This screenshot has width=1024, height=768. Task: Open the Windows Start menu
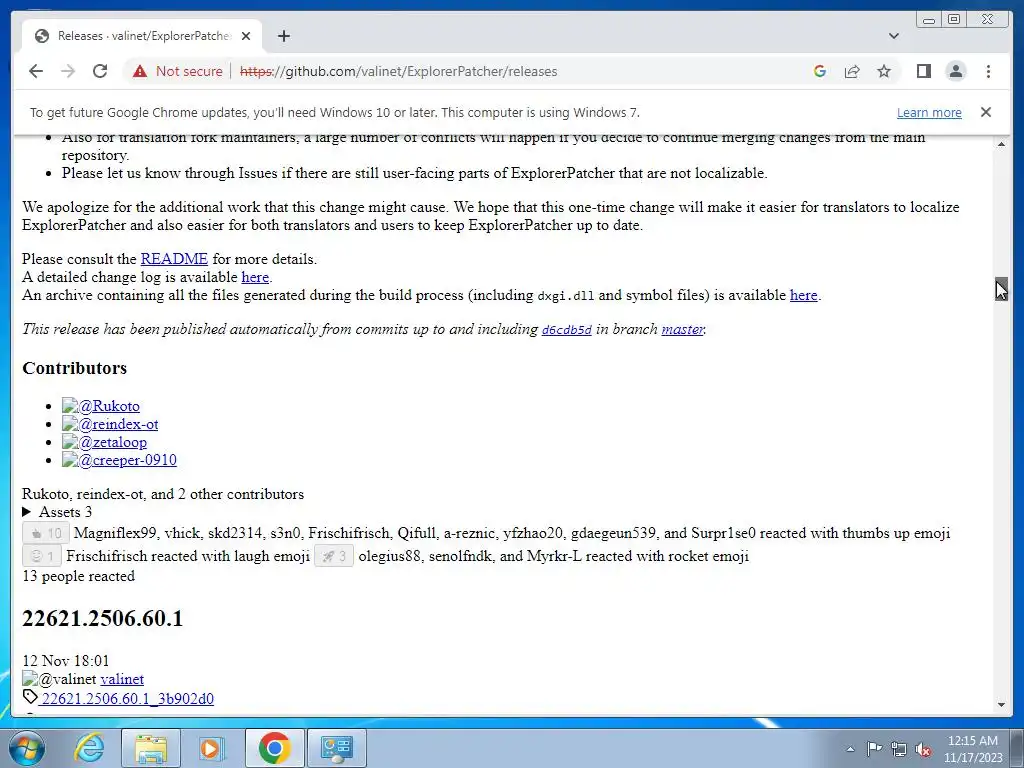(27, 748)
